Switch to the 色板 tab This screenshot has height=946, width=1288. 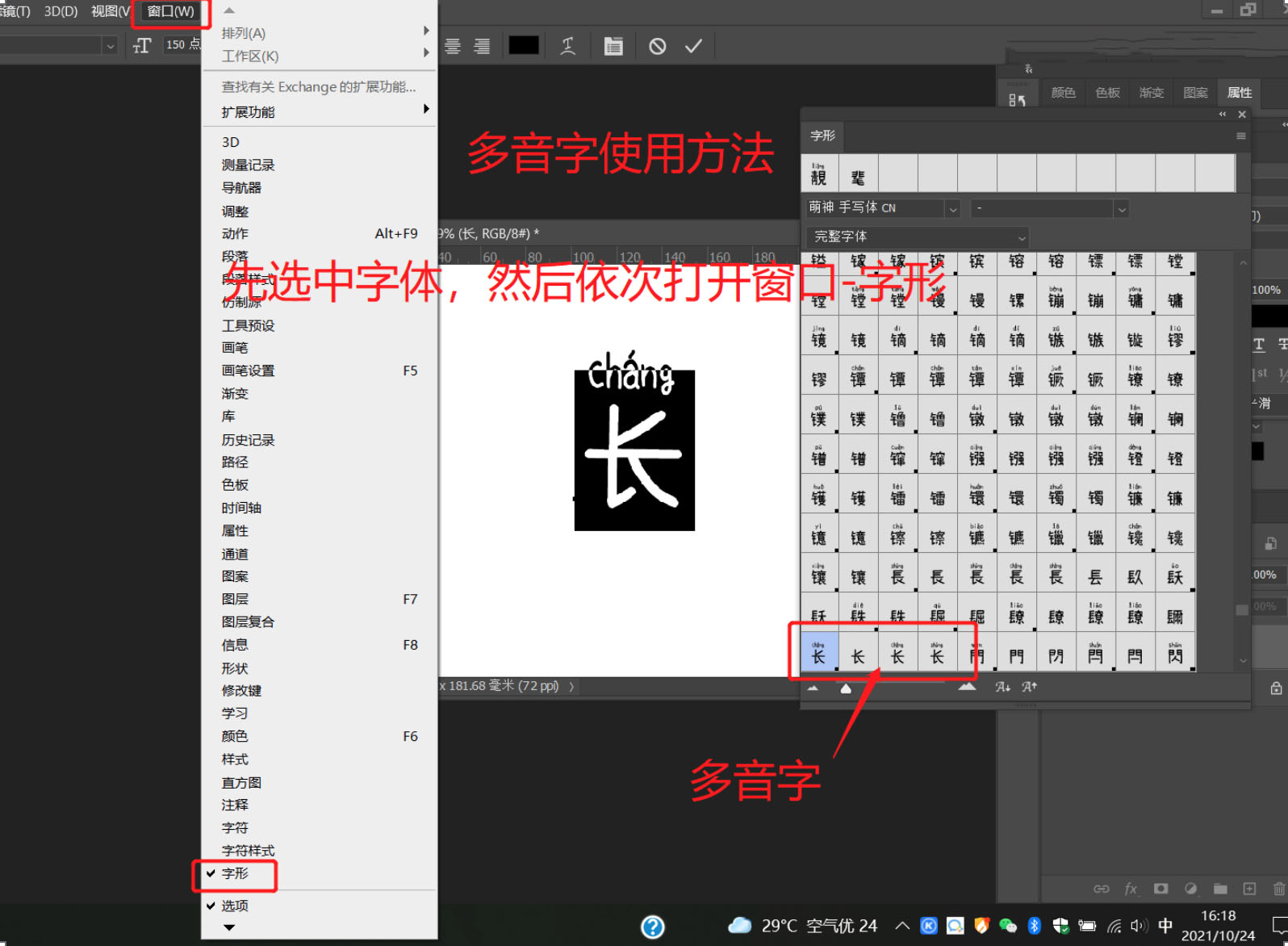[x=1107, y=93]
